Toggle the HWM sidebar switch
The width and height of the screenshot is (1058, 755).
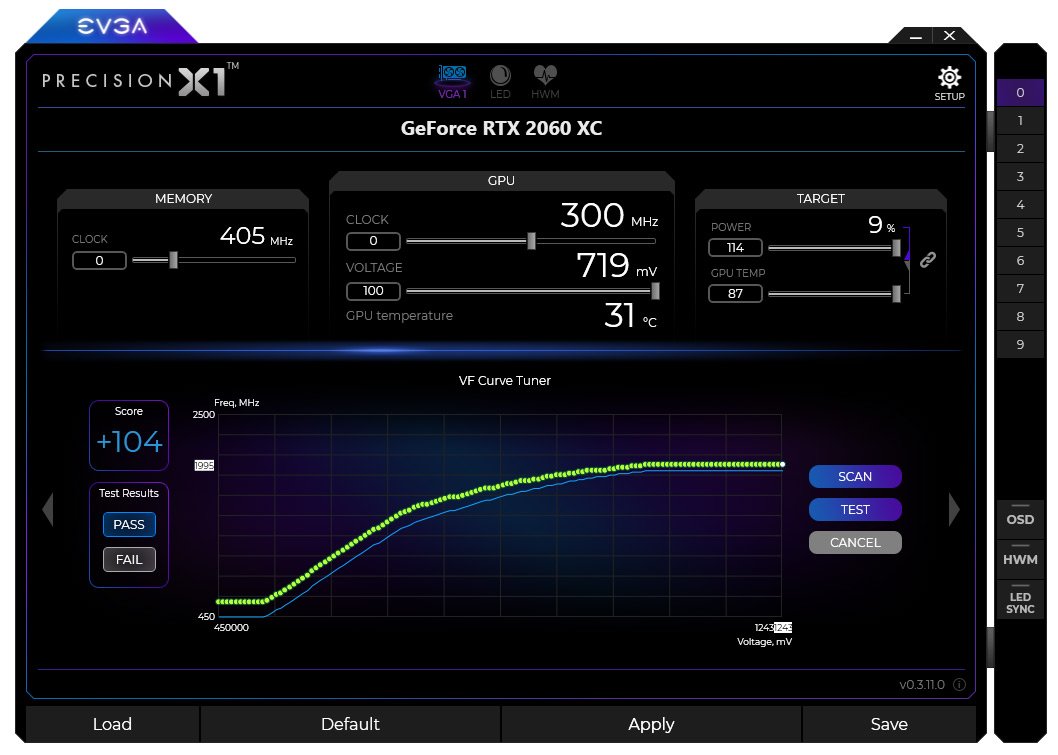1020,559
